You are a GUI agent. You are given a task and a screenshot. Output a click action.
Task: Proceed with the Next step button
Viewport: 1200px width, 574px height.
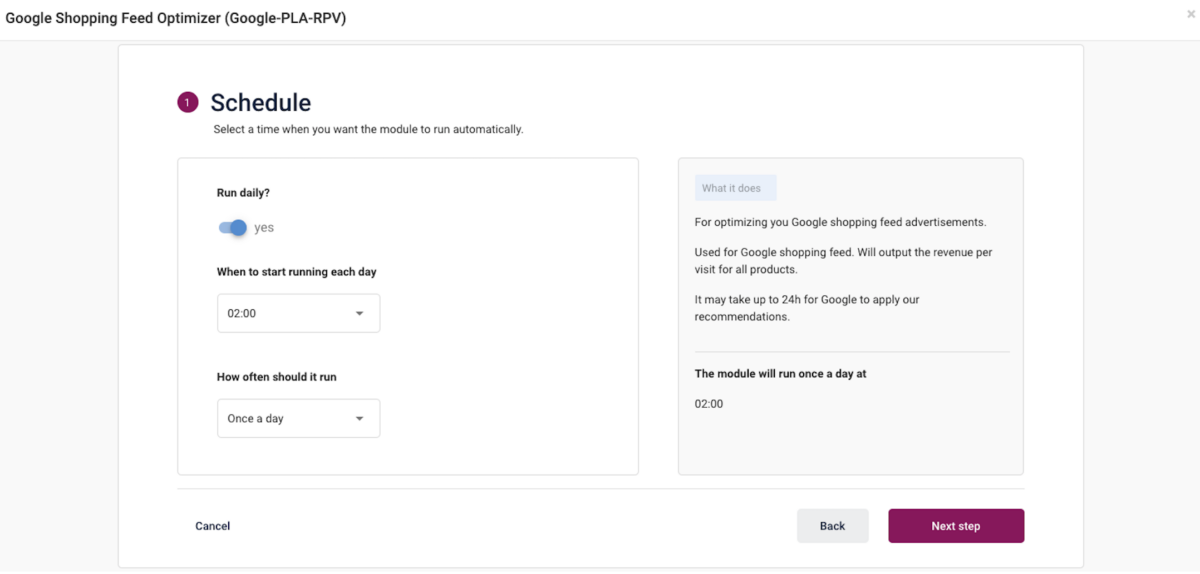(956, 526)
